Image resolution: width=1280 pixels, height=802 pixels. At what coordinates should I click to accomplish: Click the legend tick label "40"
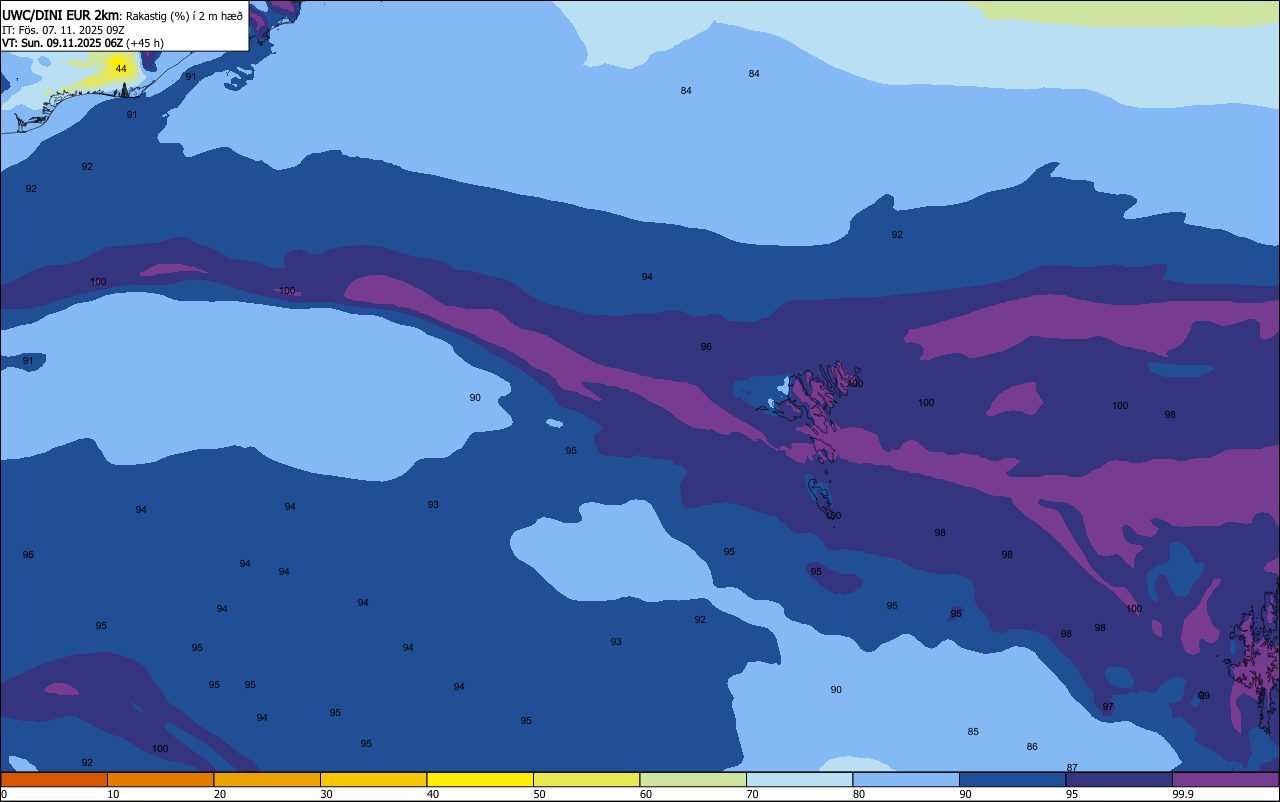coord(433,794)
